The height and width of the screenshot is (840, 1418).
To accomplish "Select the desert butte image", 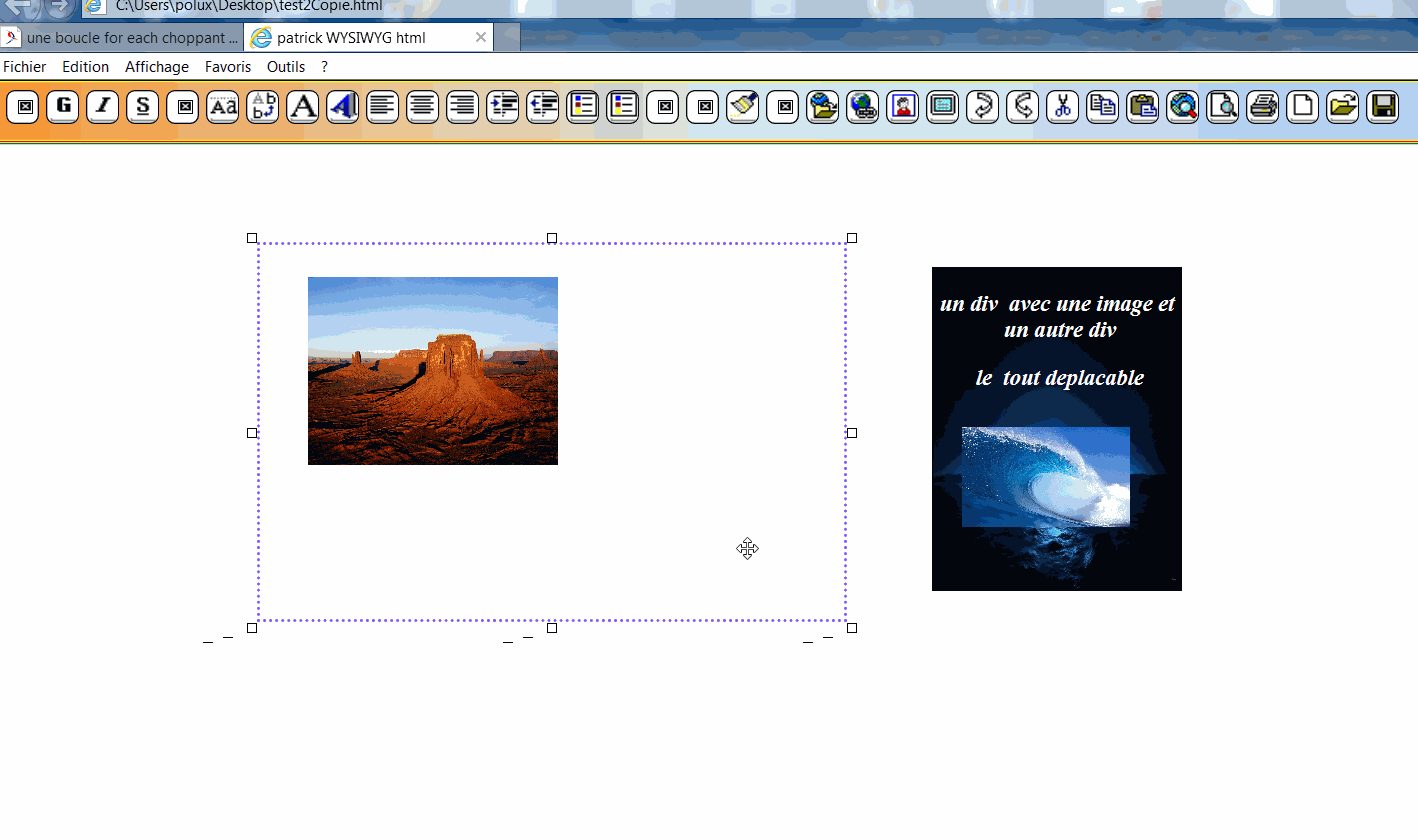I will coord(433,371).
